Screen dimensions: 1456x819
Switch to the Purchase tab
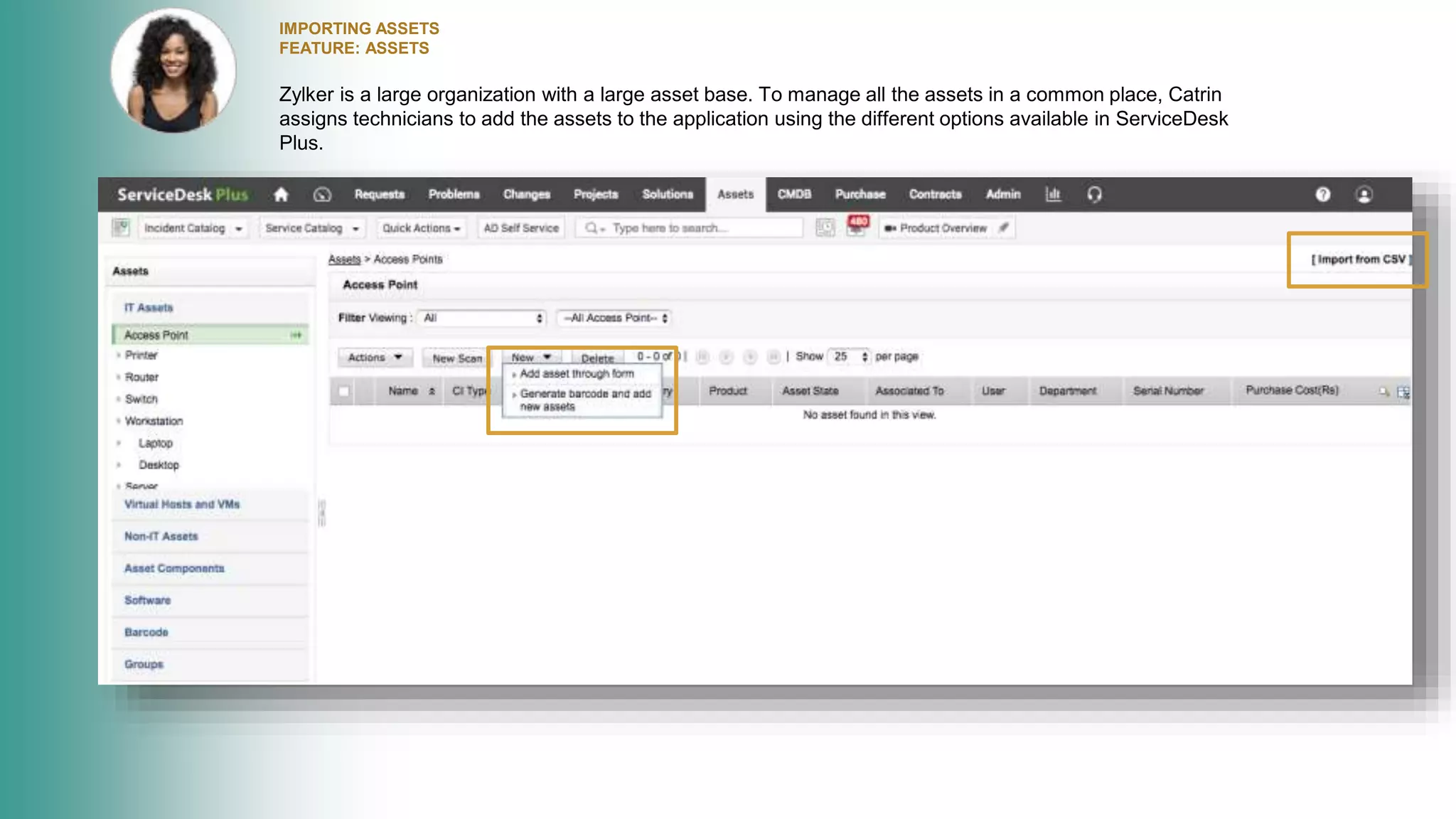pos(860,194)
